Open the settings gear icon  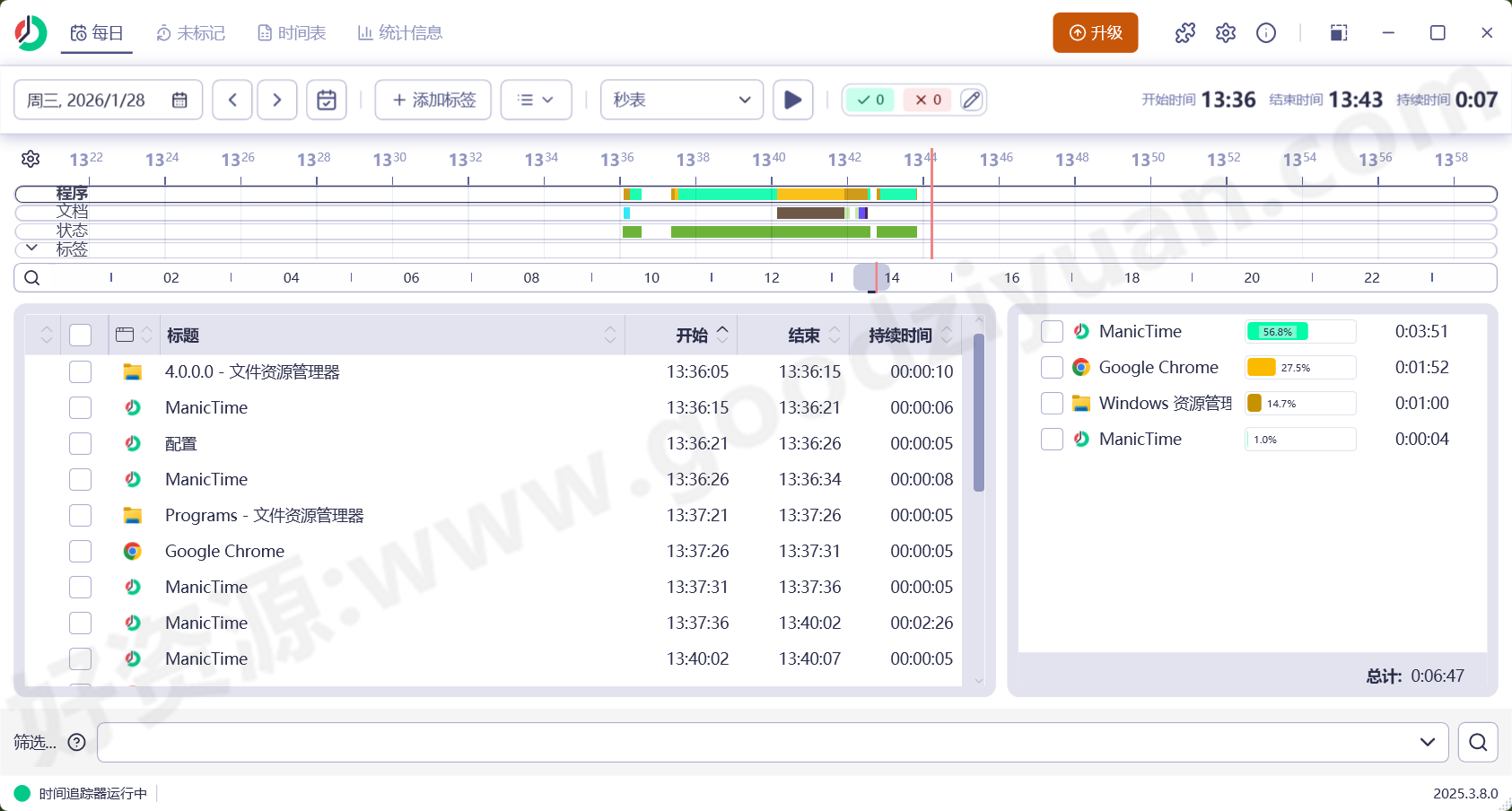(1226, 32)
